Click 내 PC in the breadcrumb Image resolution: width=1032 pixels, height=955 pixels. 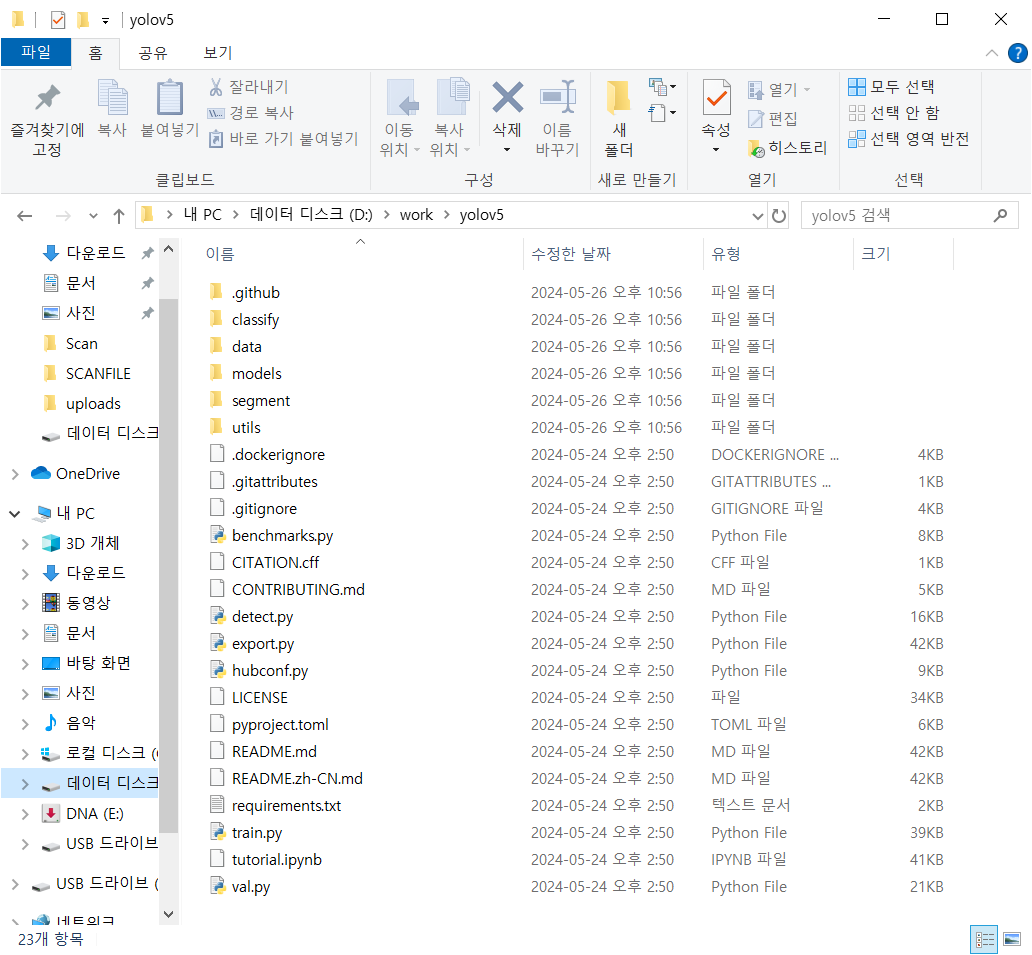(x=202, y=215)
